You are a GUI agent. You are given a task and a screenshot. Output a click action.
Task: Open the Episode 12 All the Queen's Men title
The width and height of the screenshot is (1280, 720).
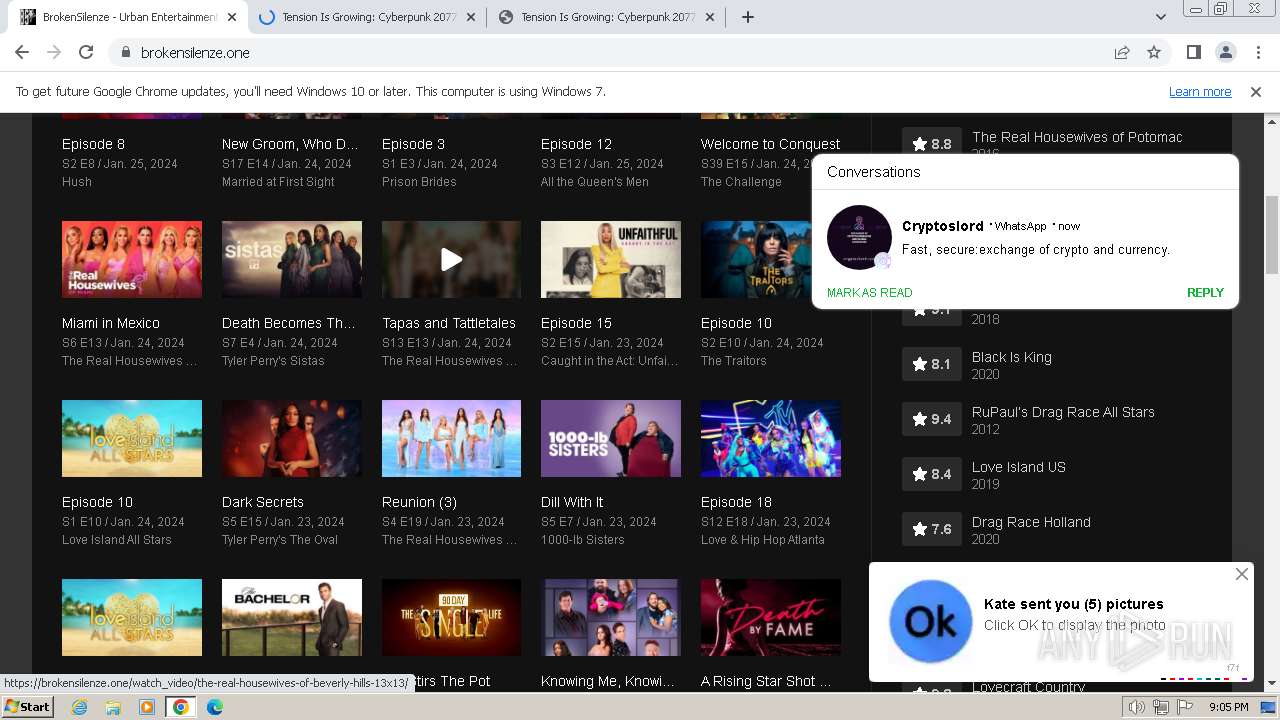pyautogui.click(x=576, y=144)
